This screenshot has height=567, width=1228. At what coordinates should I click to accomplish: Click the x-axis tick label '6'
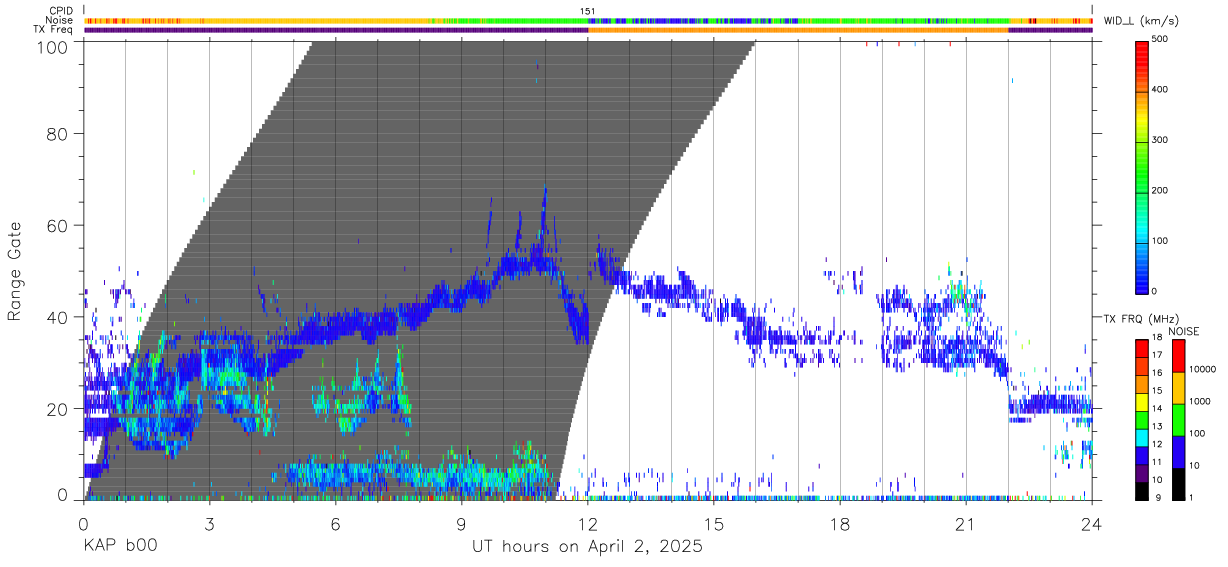click(x=335, y=525)
